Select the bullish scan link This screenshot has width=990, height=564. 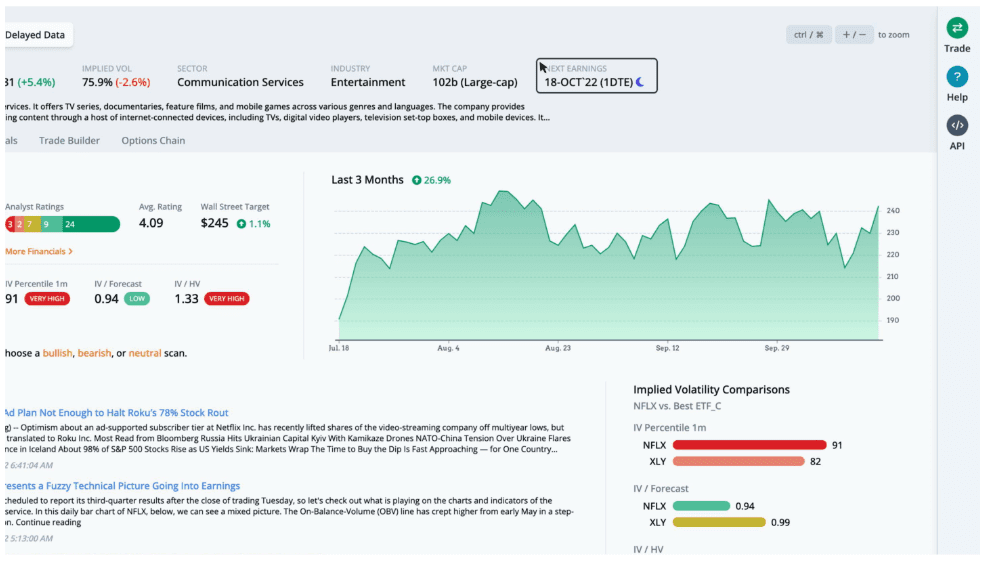57,353
